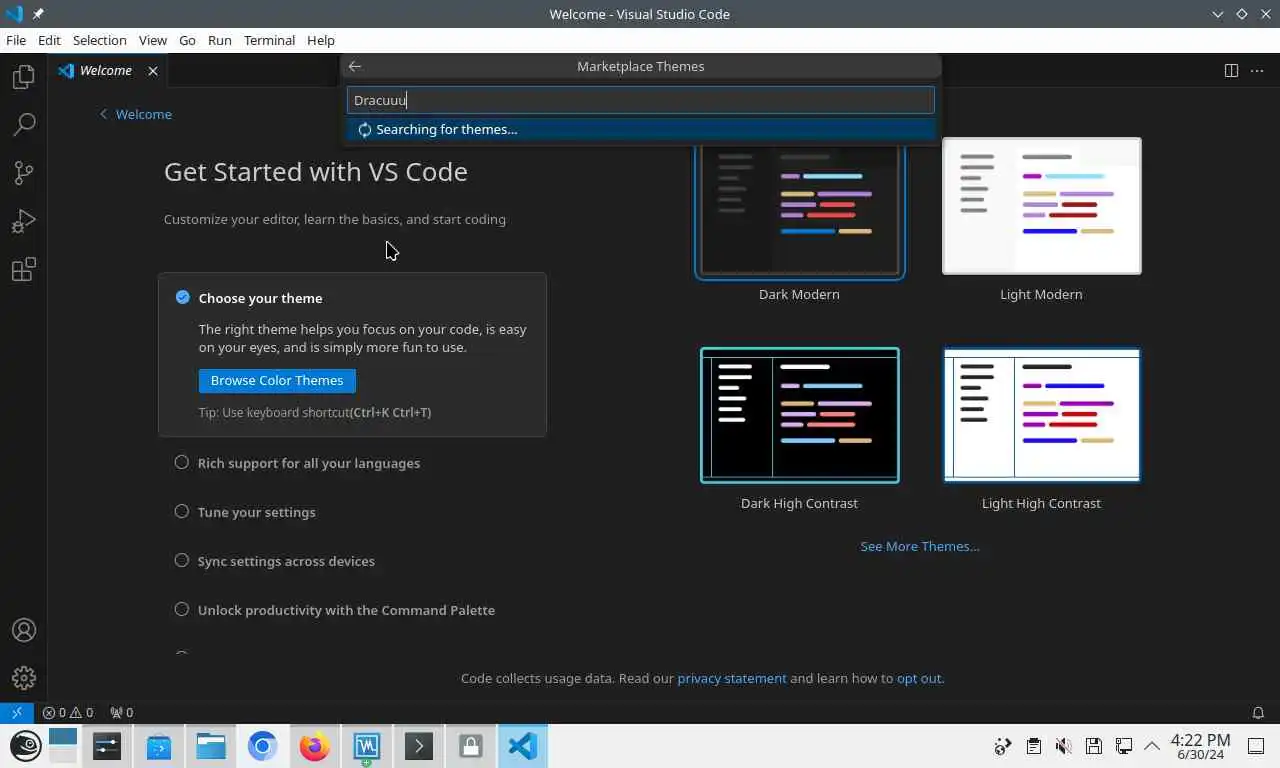The image size is (1280, 768).
Task: Launch Chromium from the taskbar
Action: click(x=263, y=746)
